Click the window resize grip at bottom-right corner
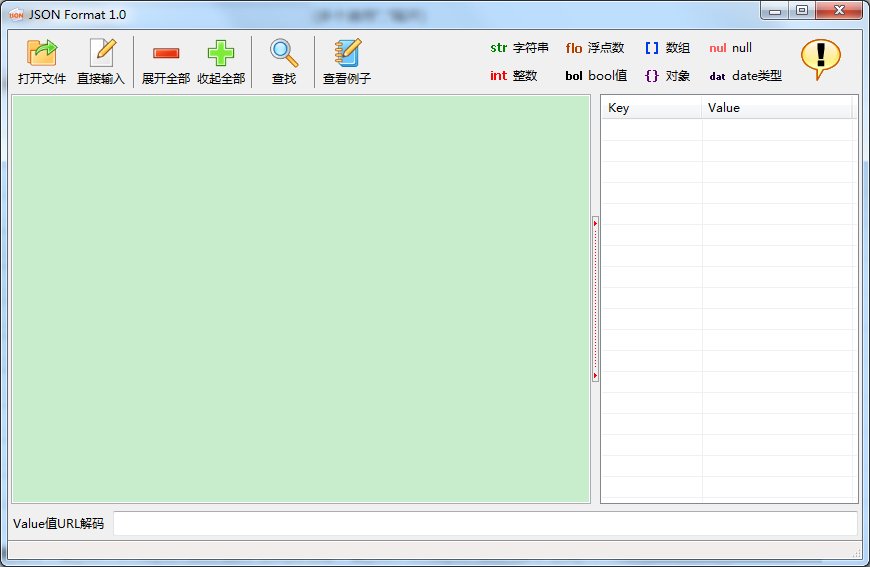This screenshot has height=567, width=870. click(x=856, y=553)
